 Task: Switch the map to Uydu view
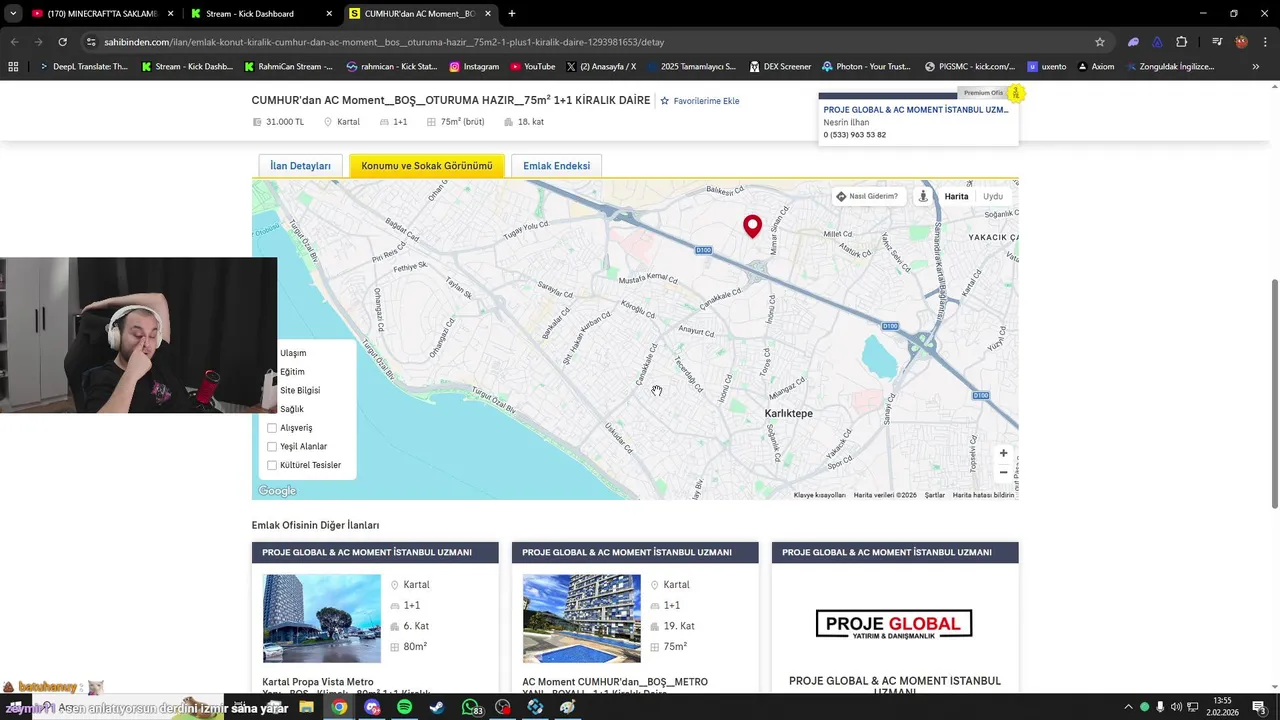coord(992,196)
